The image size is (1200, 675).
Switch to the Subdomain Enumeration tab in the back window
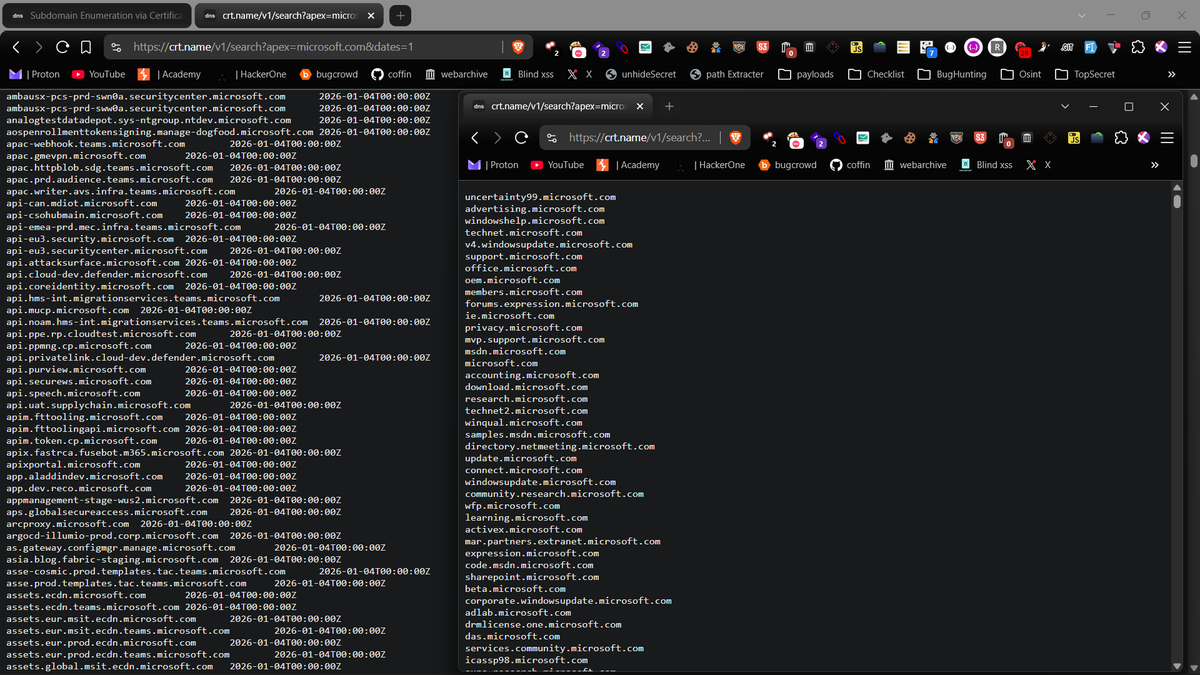(95, 16)
